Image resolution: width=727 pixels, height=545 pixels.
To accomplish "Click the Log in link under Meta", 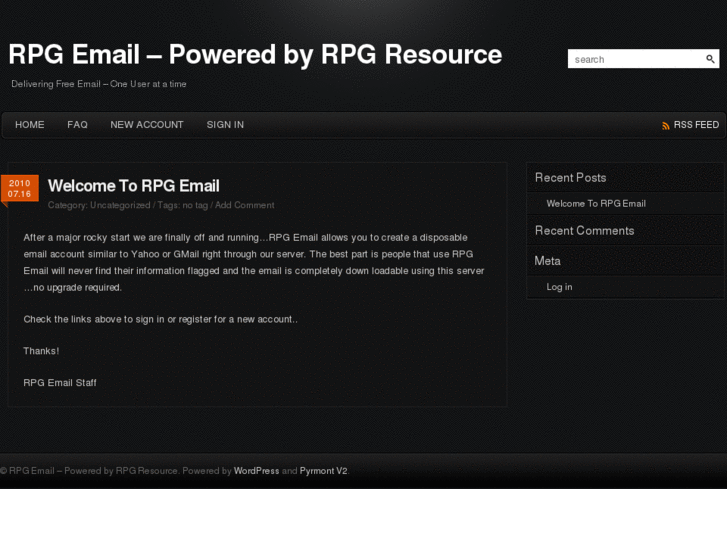I will click(x=559, y=287).
